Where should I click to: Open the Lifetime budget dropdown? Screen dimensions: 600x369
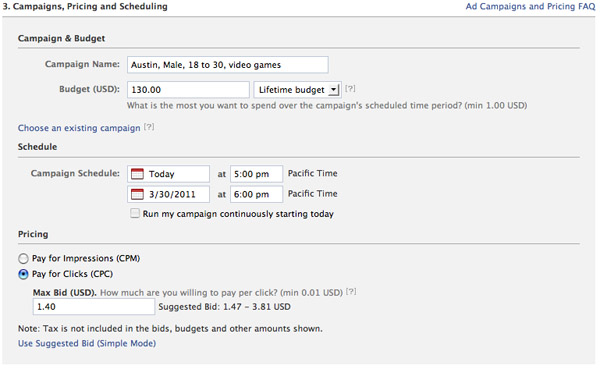(x=297, y=90)
